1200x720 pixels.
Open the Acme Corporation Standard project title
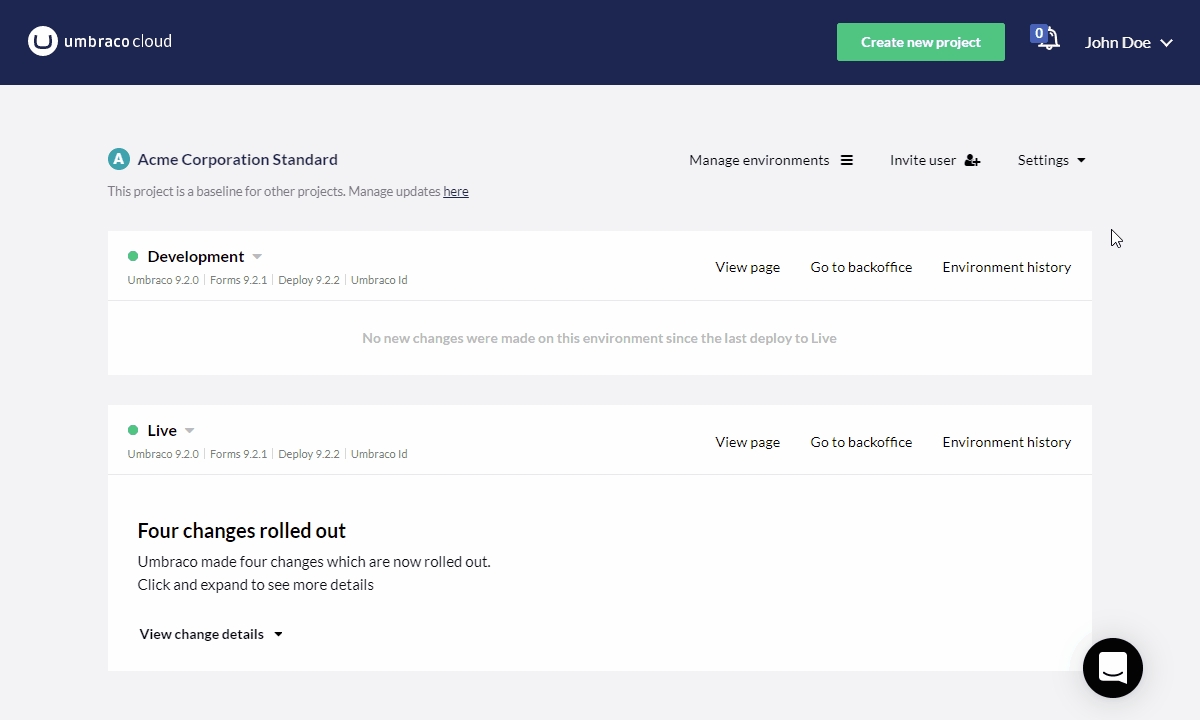237,159
